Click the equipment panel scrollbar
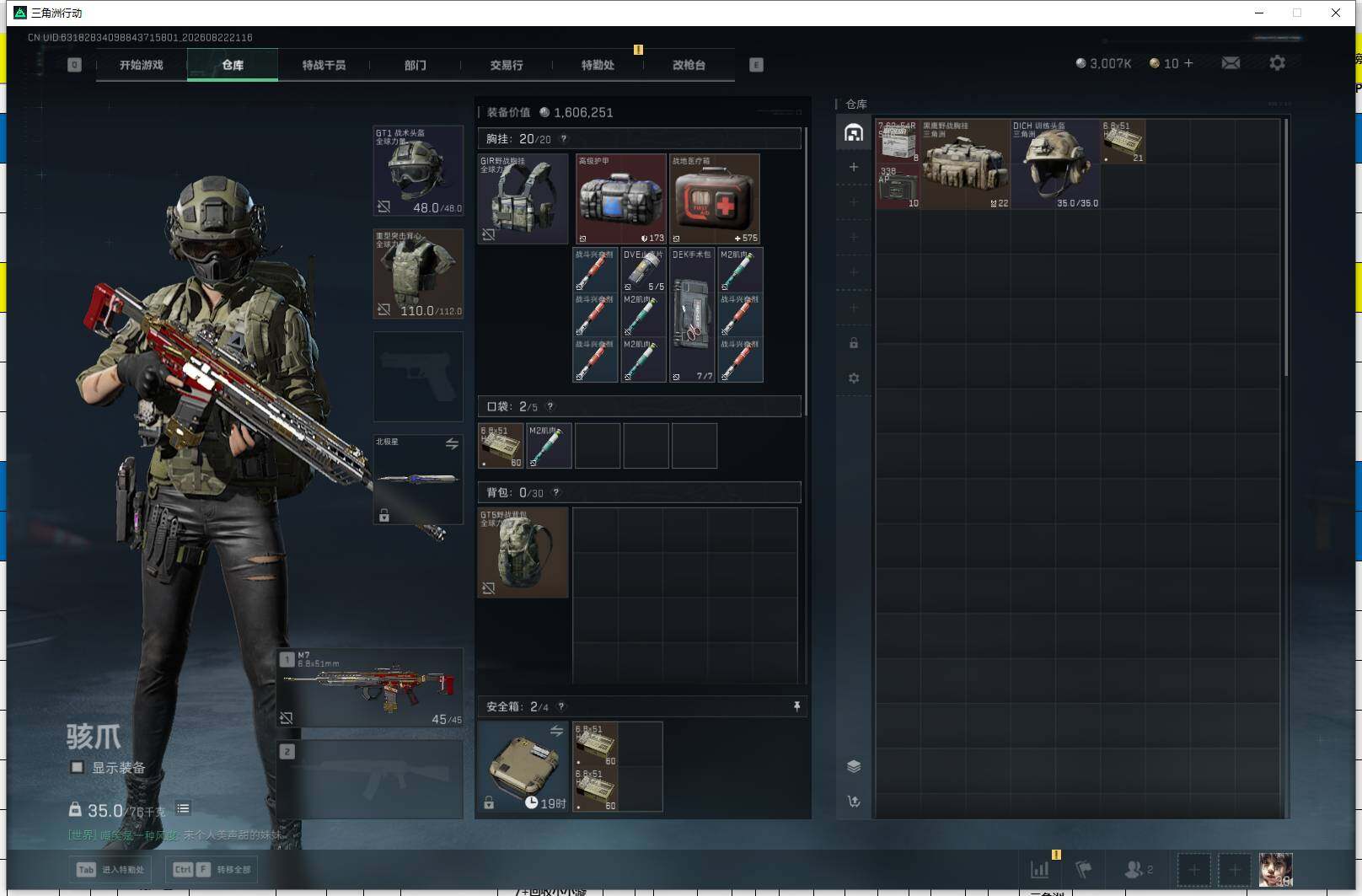1362x896 pixels. coord(807,271)
